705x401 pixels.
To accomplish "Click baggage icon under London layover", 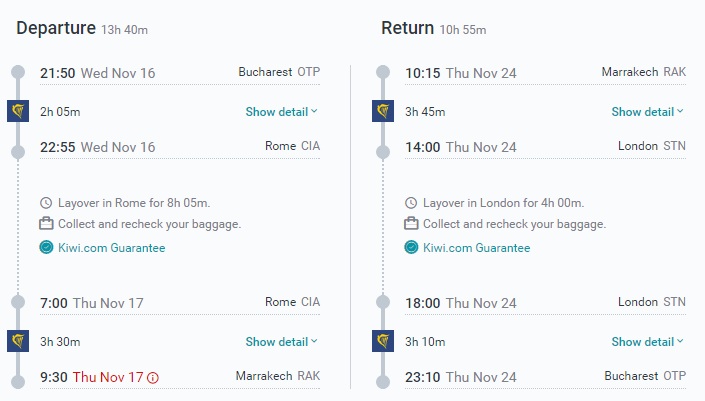I will 412,224.
